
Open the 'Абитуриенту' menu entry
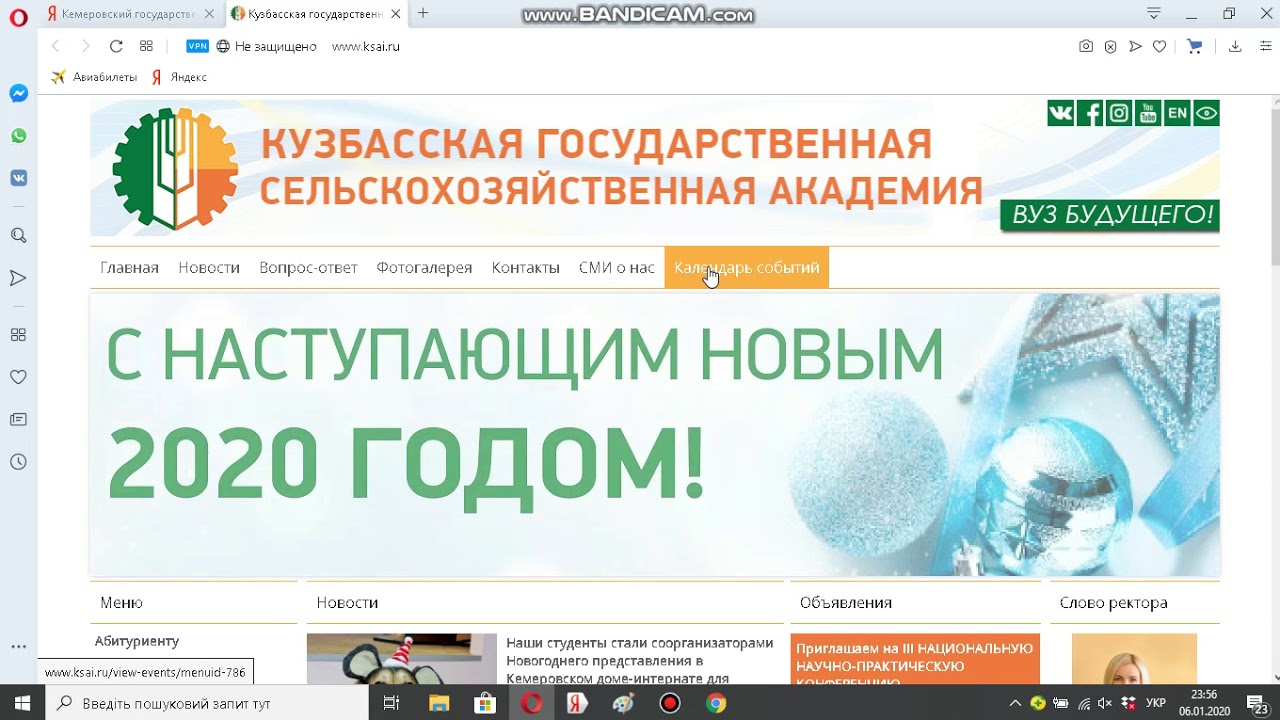click(x=137, y=641)
